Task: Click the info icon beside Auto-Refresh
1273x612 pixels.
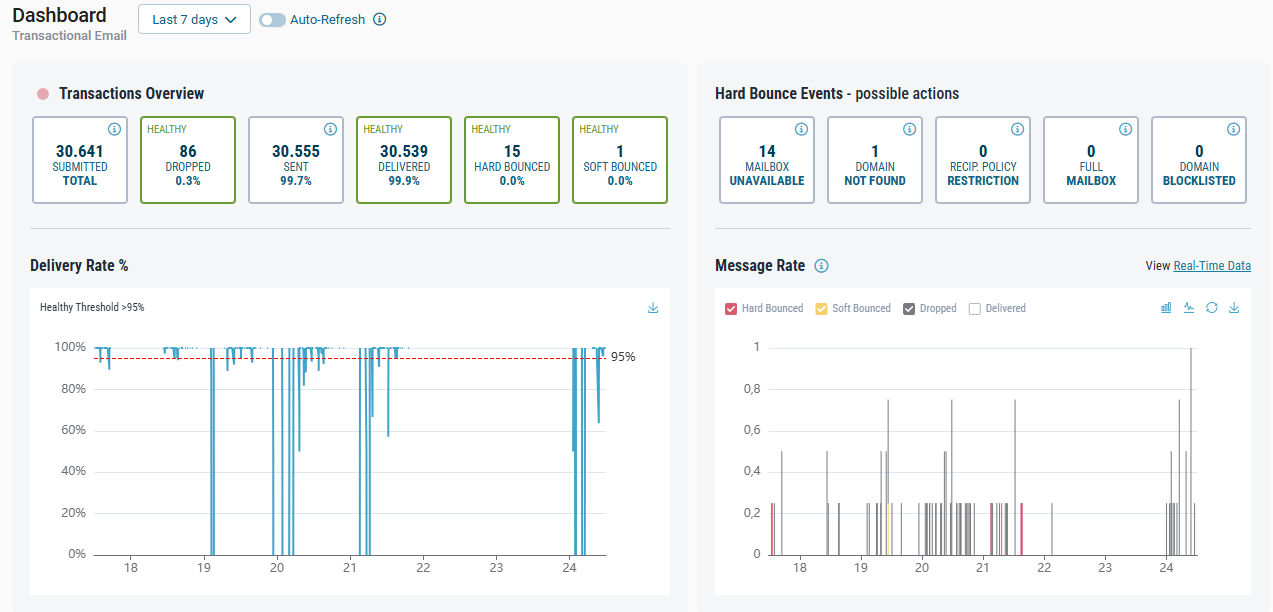Action: 379,20
